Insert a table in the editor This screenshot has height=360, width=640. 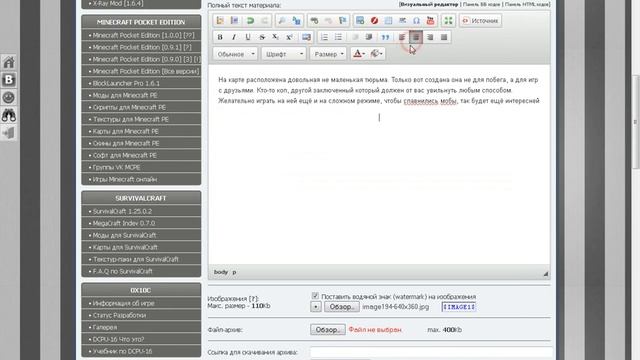(388, 20)
